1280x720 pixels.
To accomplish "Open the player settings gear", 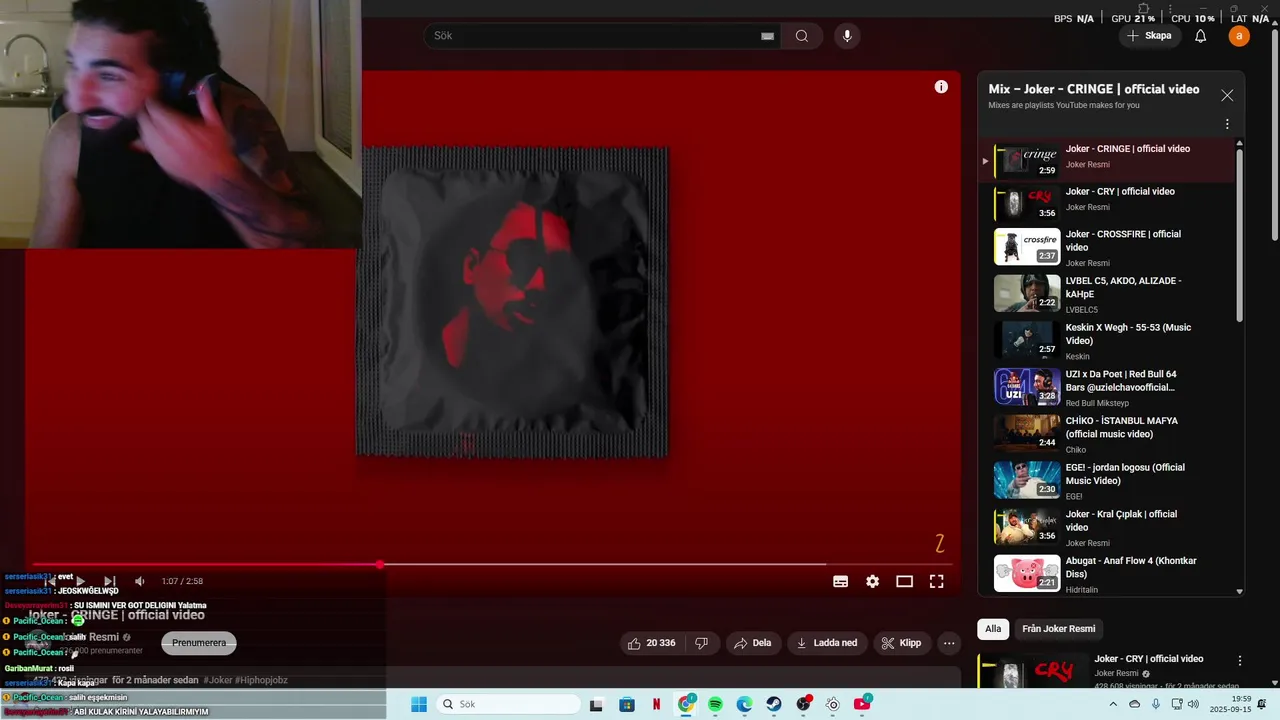I will [x=872, y=581].
